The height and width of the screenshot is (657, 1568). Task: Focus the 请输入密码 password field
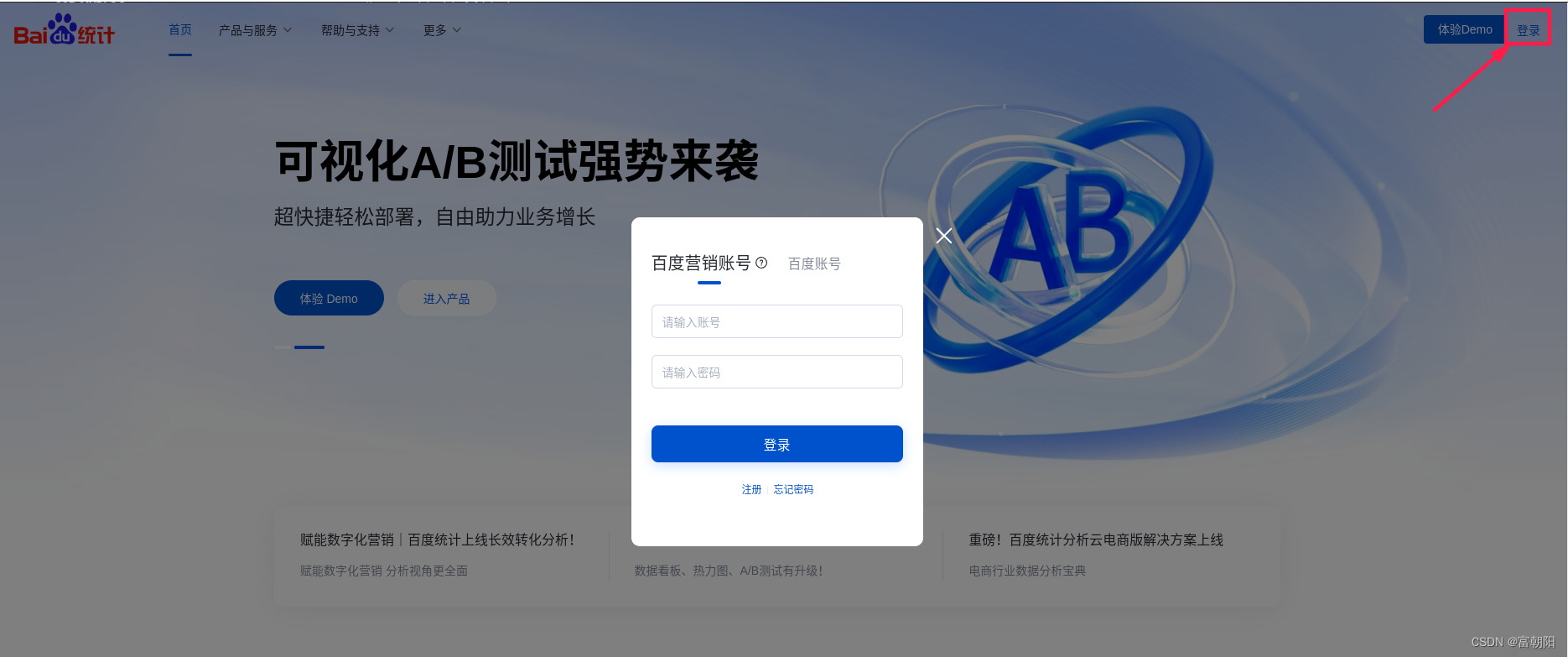point(777,372)
